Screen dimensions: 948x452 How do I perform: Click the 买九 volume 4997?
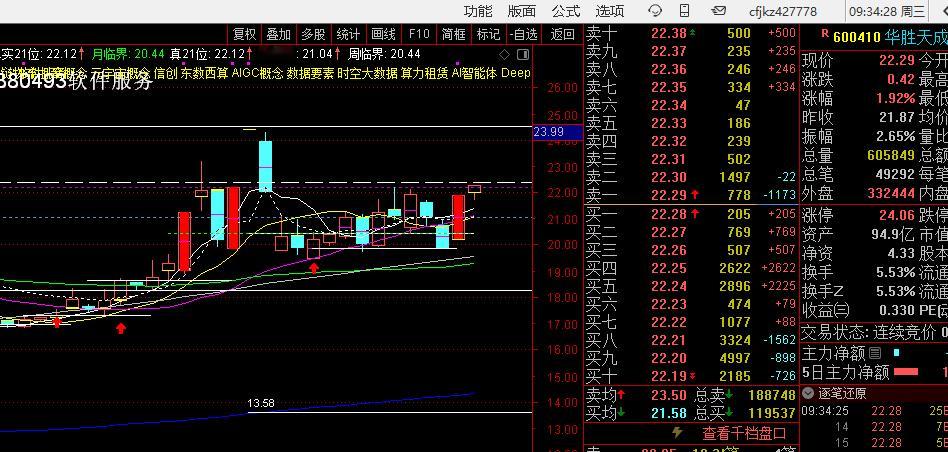tap(735, 358)
